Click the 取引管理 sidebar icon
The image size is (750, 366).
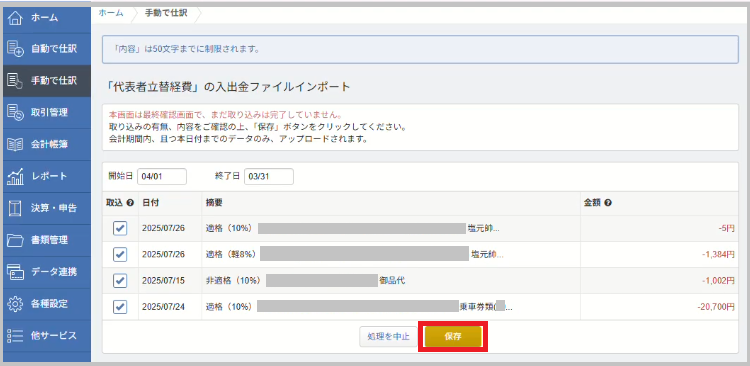[15, 112]
